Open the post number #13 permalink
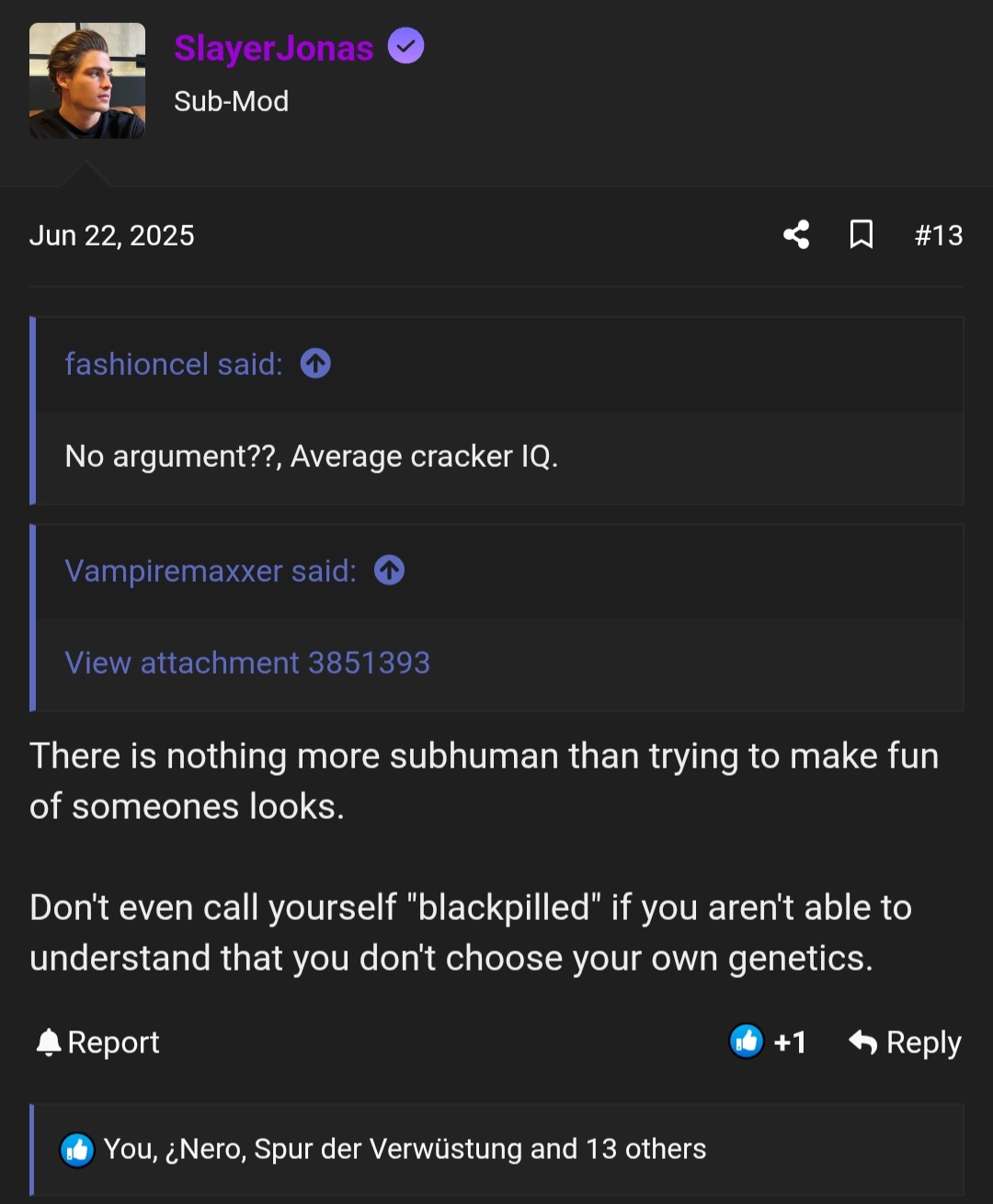 point(938,235)
